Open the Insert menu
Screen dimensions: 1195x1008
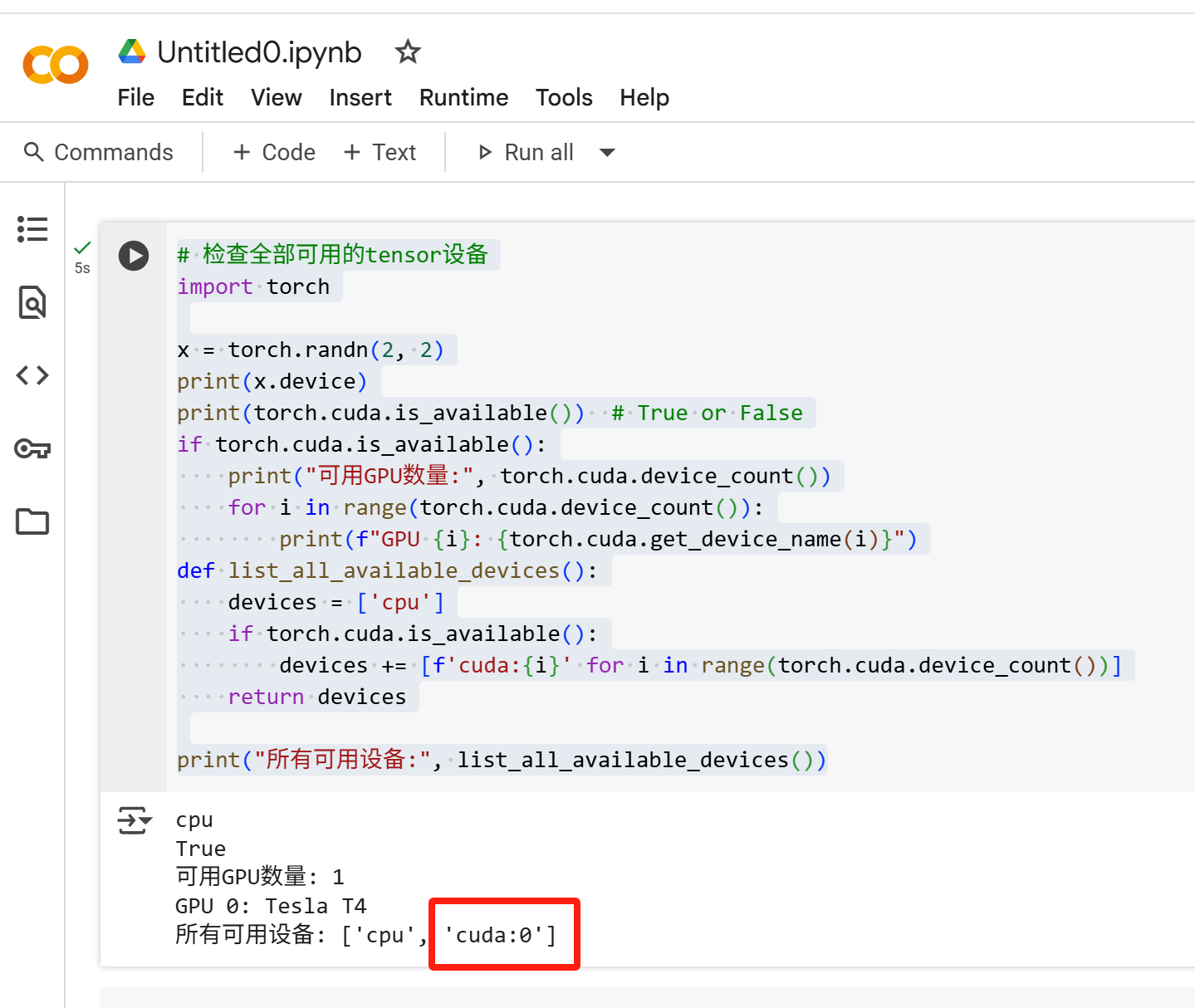click(360, 98)
